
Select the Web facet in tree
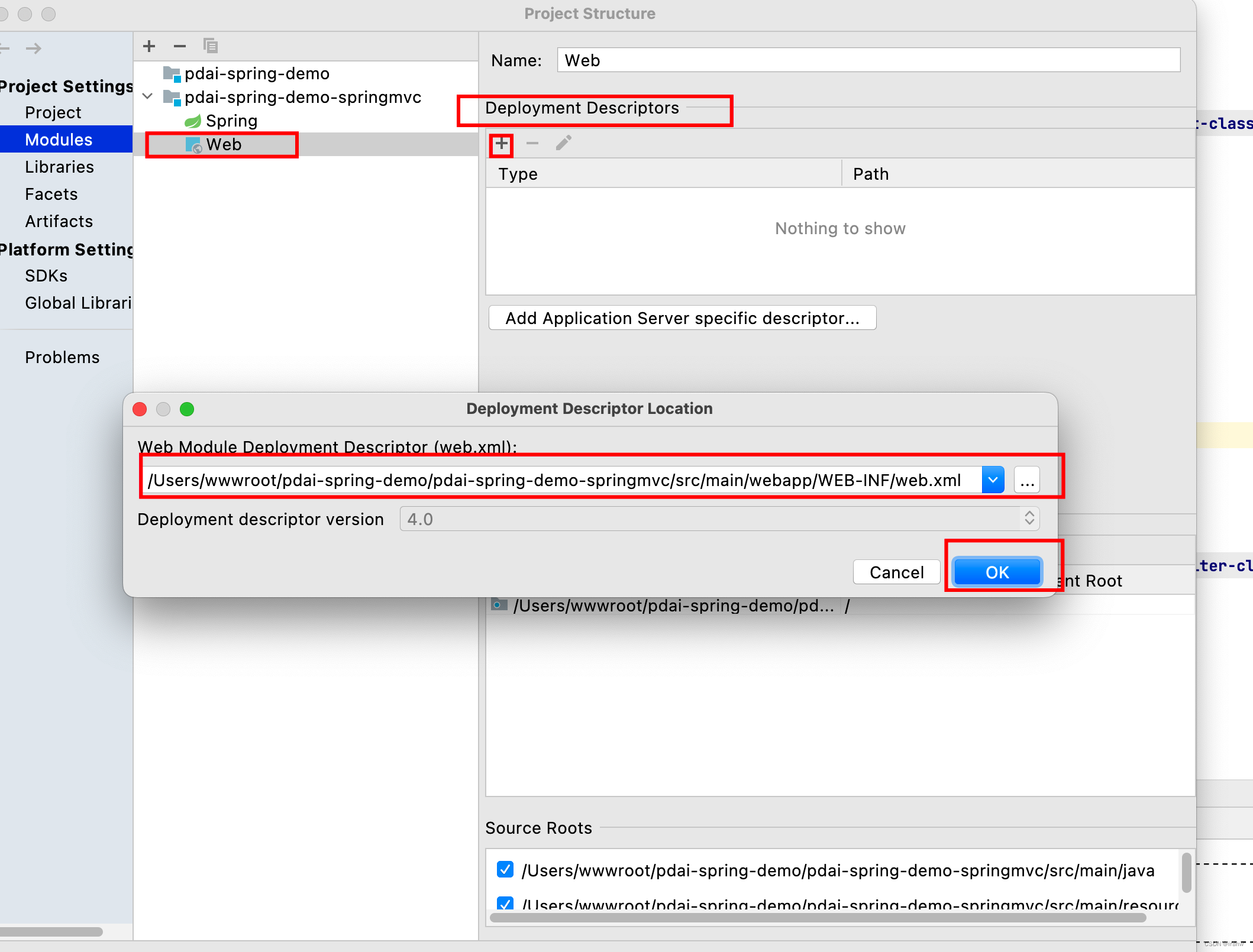click(x=224, y=145)
